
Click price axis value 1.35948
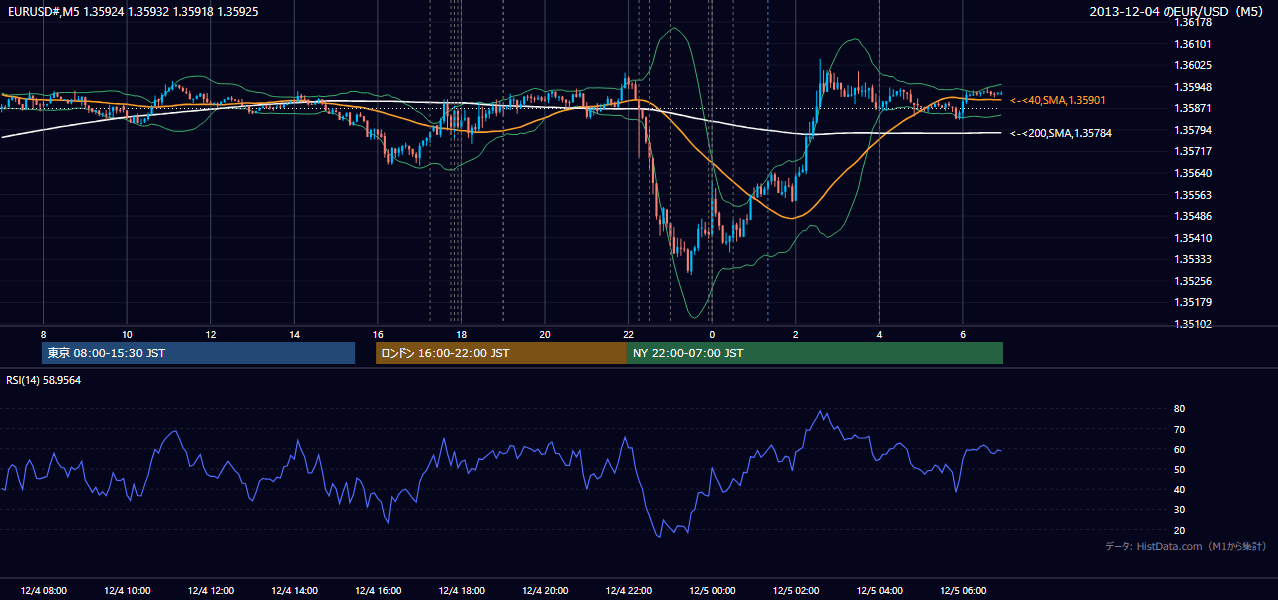pyautogui.click(x=1195, y=87)
